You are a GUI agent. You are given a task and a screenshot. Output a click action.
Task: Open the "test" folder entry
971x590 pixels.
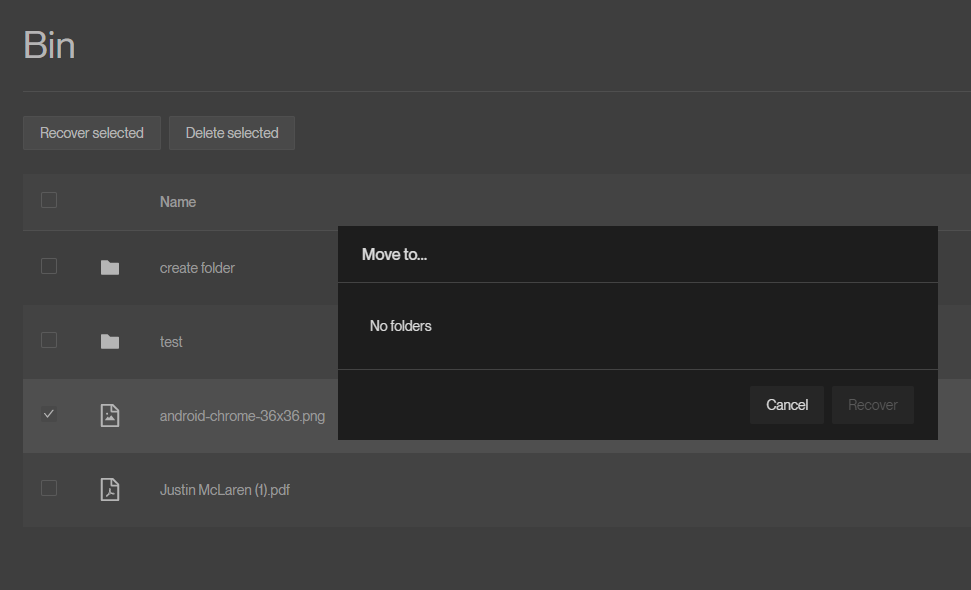click(170, 341)
